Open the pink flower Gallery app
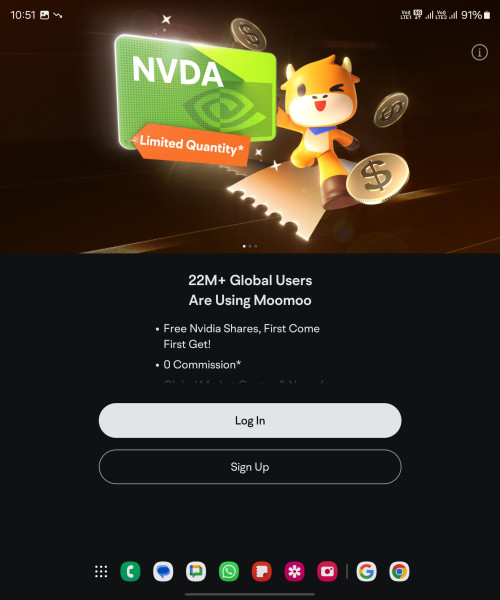The height and width of the screenshot is (600, 500). tap(295, 571)
